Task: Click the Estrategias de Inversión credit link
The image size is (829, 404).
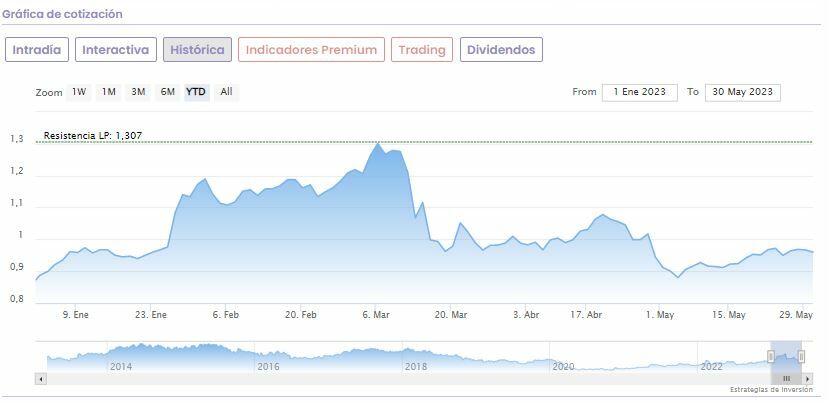Action: (x=771, y=389)
